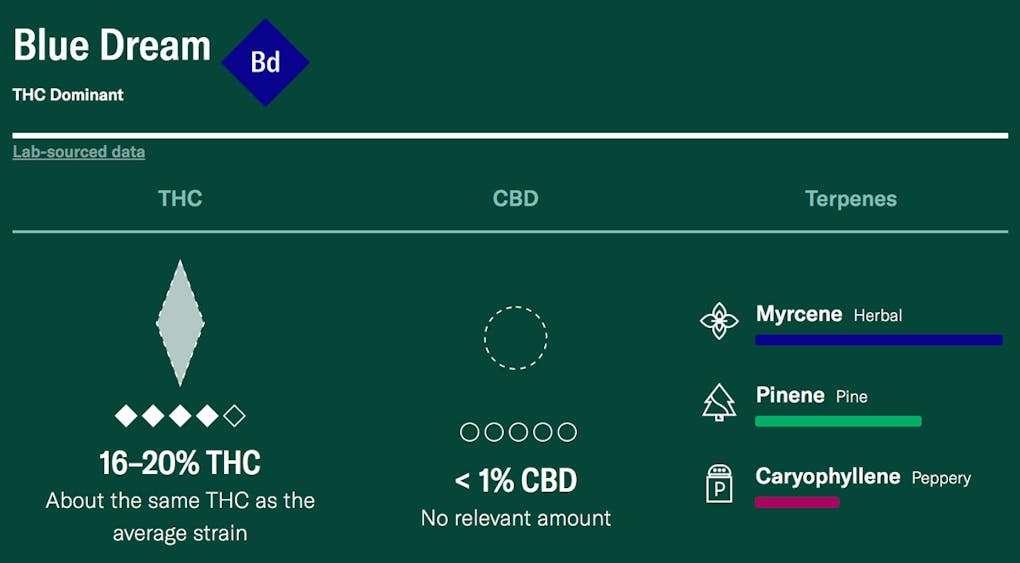Viewport: 1020px width, 563px height.
Task: Switch to the THC column header
Action: point(180,198)
